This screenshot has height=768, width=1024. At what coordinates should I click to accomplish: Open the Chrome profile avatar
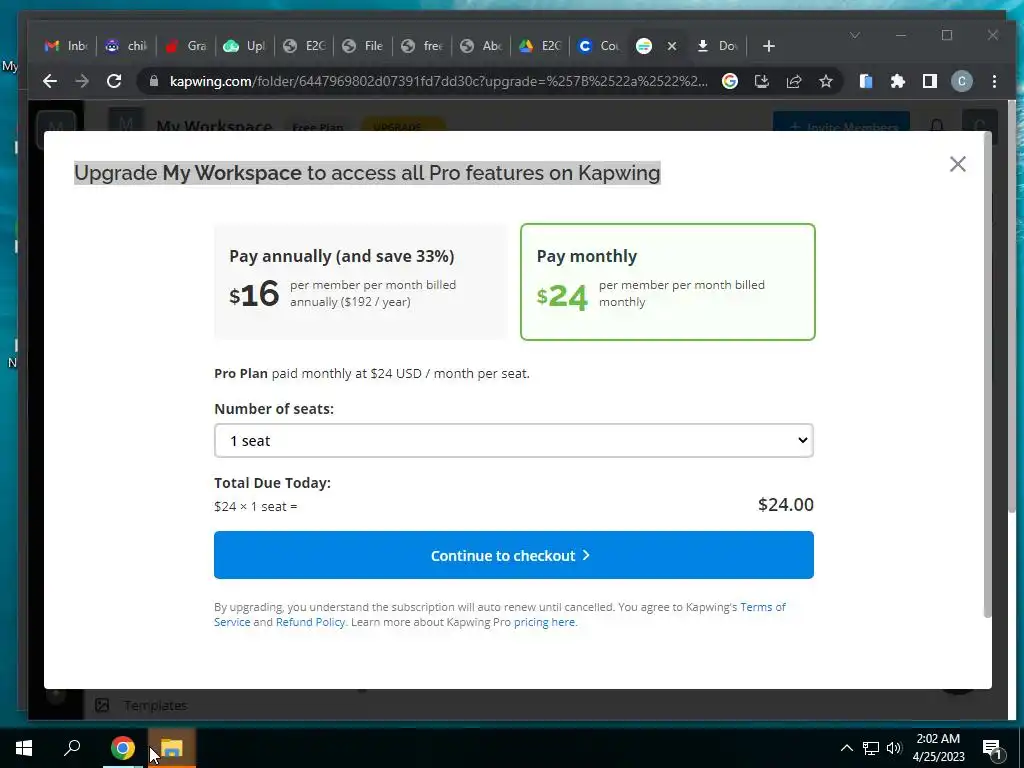point(961,81)
